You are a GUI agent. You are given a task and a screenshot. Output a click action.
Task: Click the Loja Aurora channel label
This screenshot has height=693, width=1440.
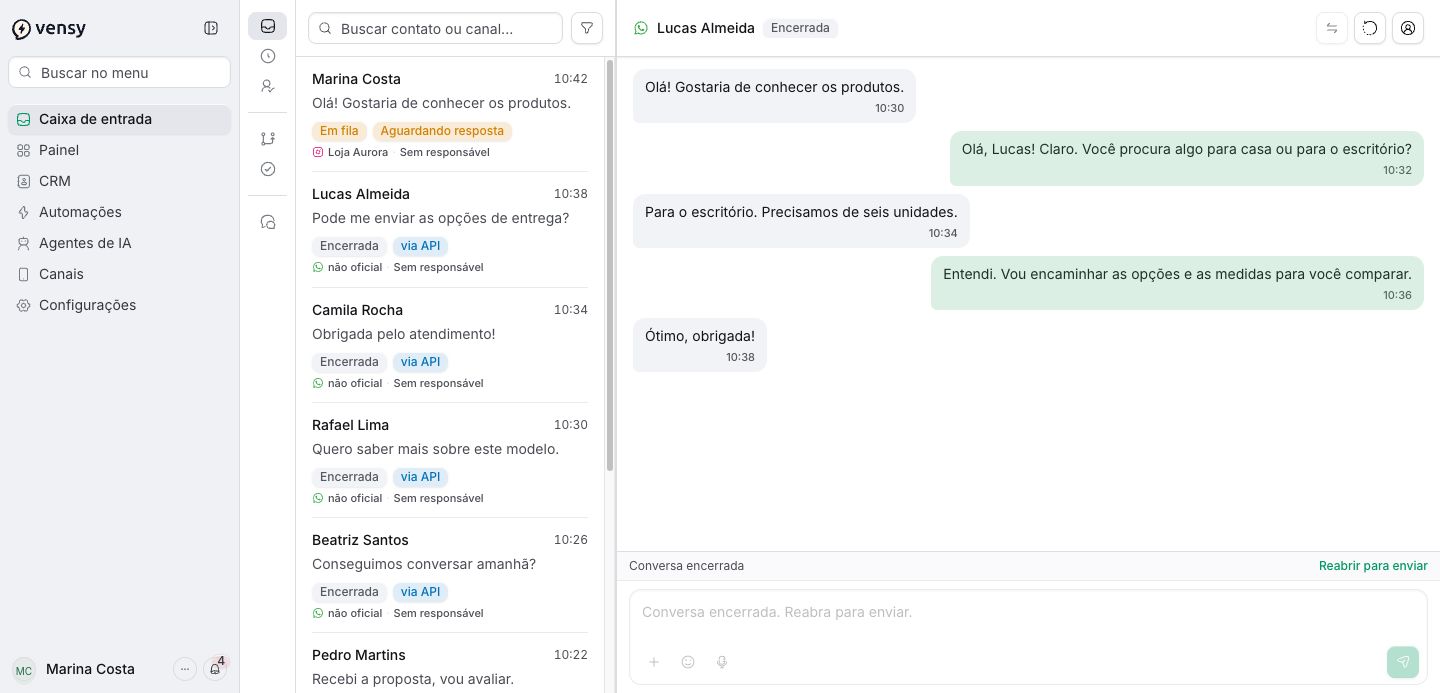coord(358,152)
